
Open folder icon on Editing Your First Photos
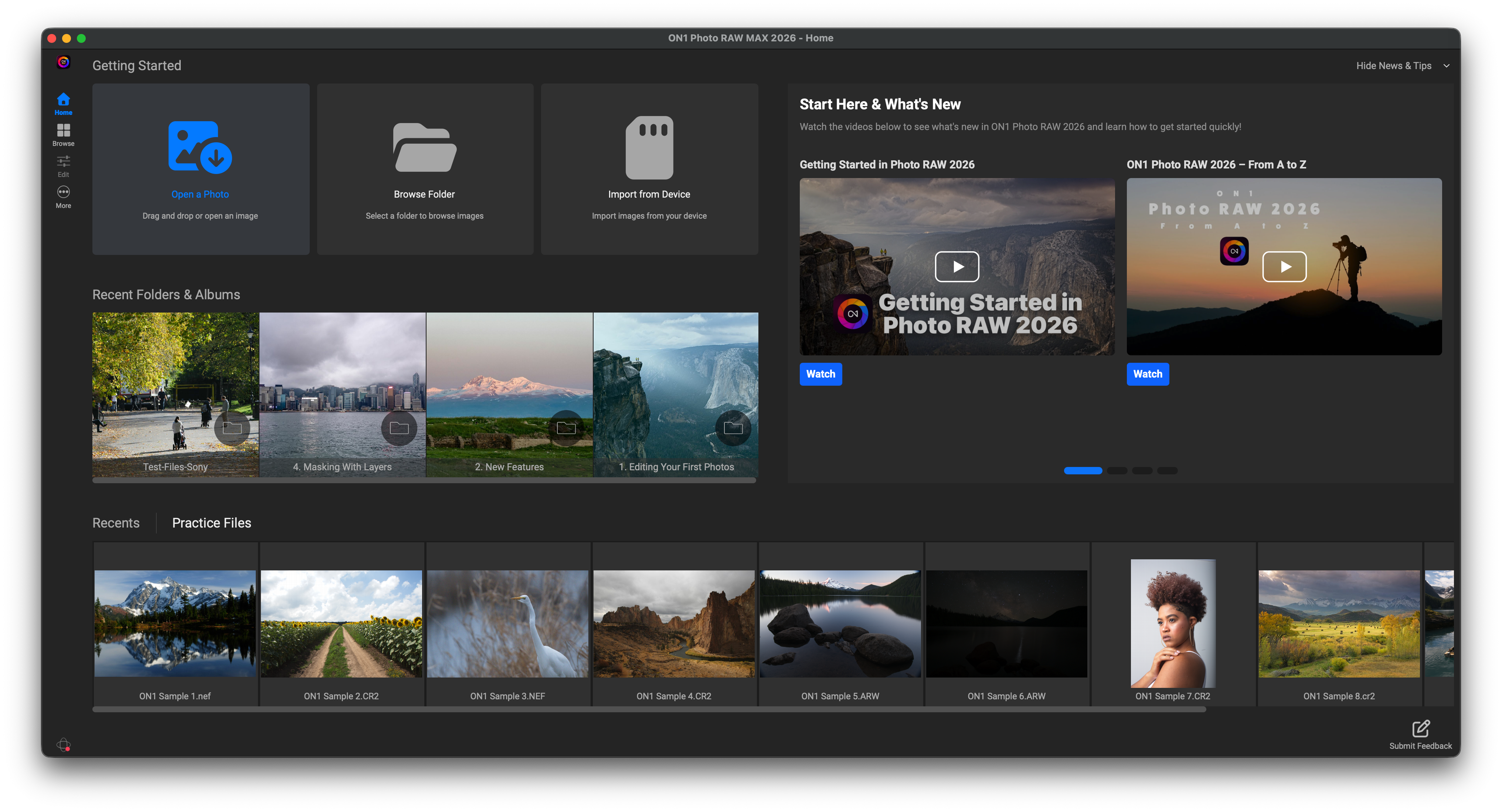coord(733,428)
